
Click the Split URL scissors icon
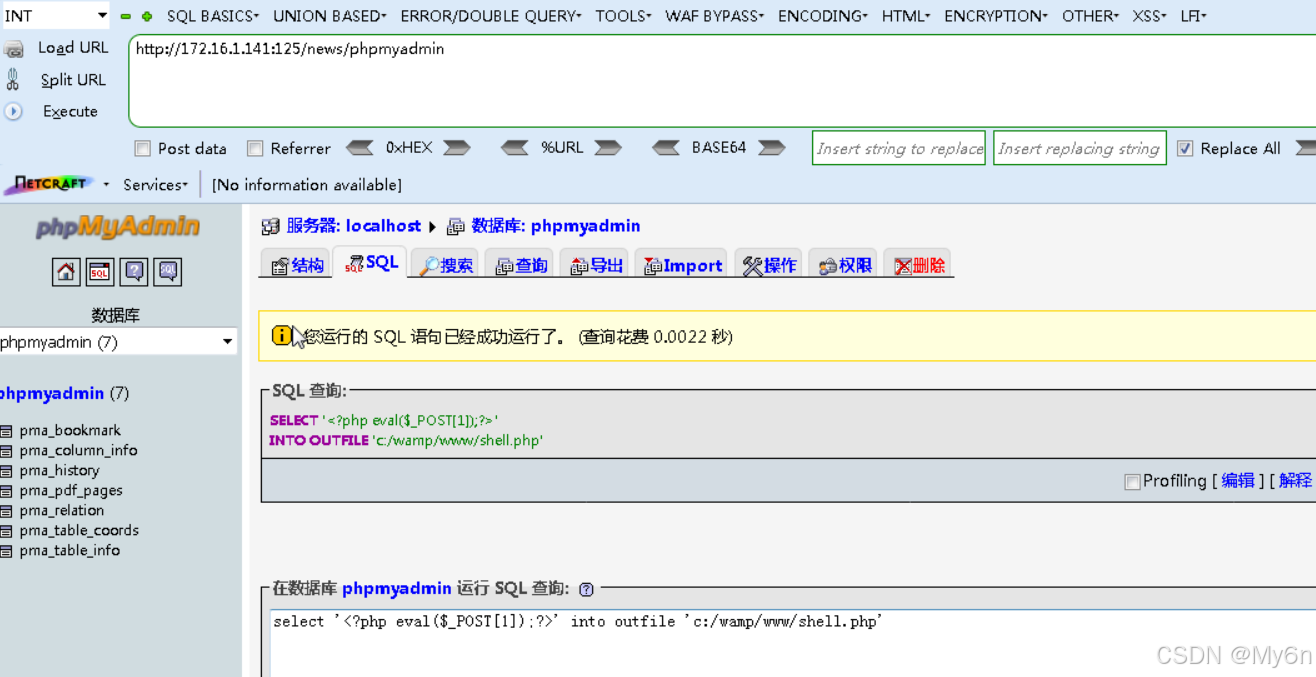(13, 80)
